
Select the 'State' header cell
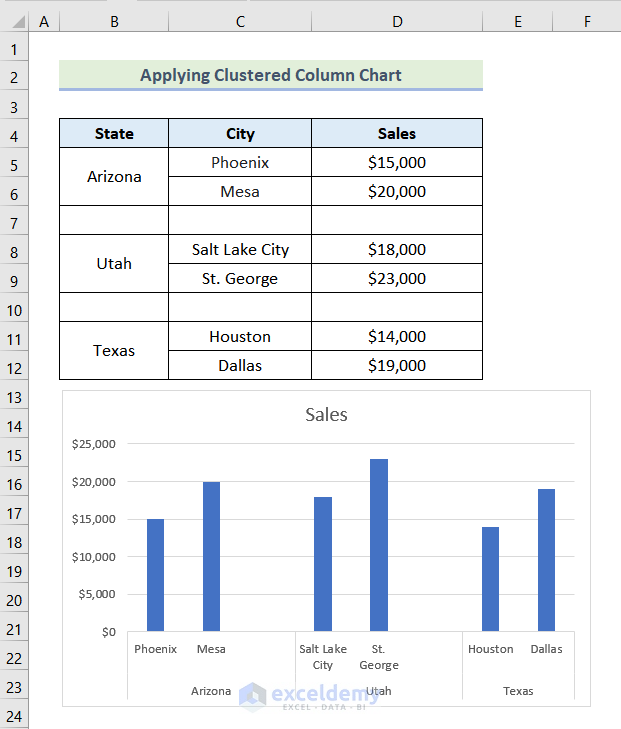tap(114, 134)
